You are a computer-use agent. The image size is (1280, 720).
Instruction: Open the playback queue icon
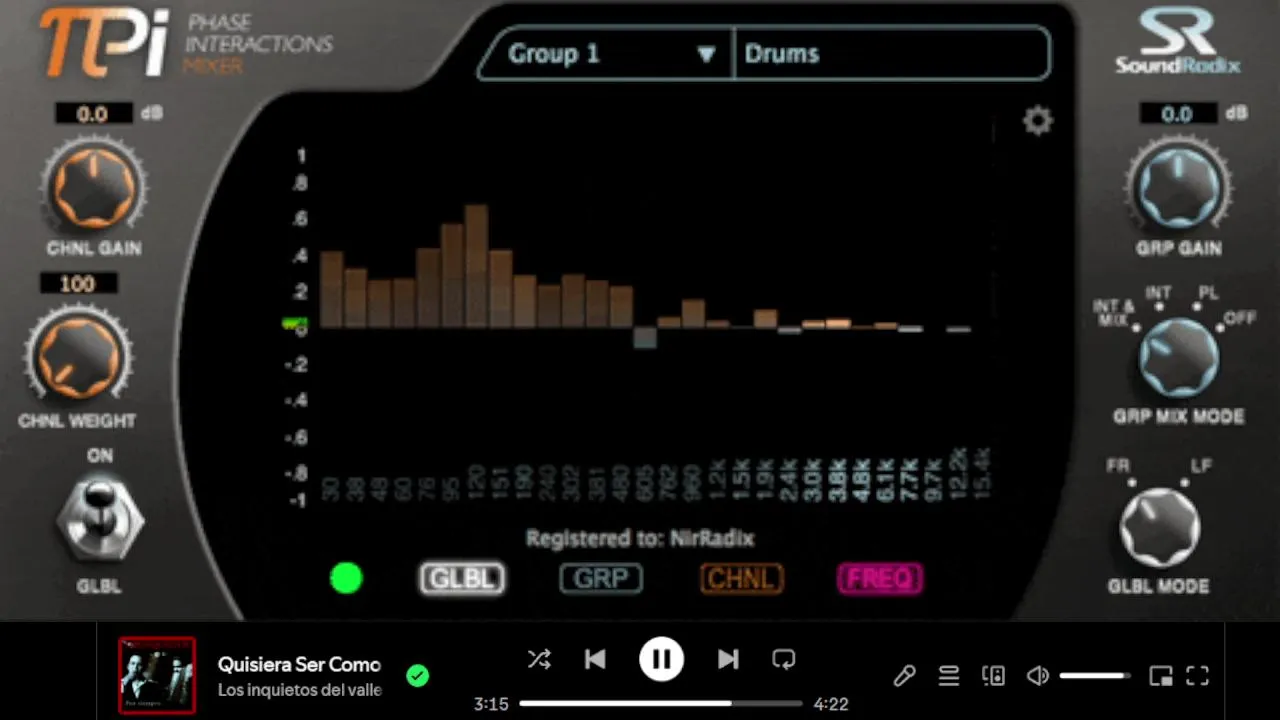click(949, 676)
